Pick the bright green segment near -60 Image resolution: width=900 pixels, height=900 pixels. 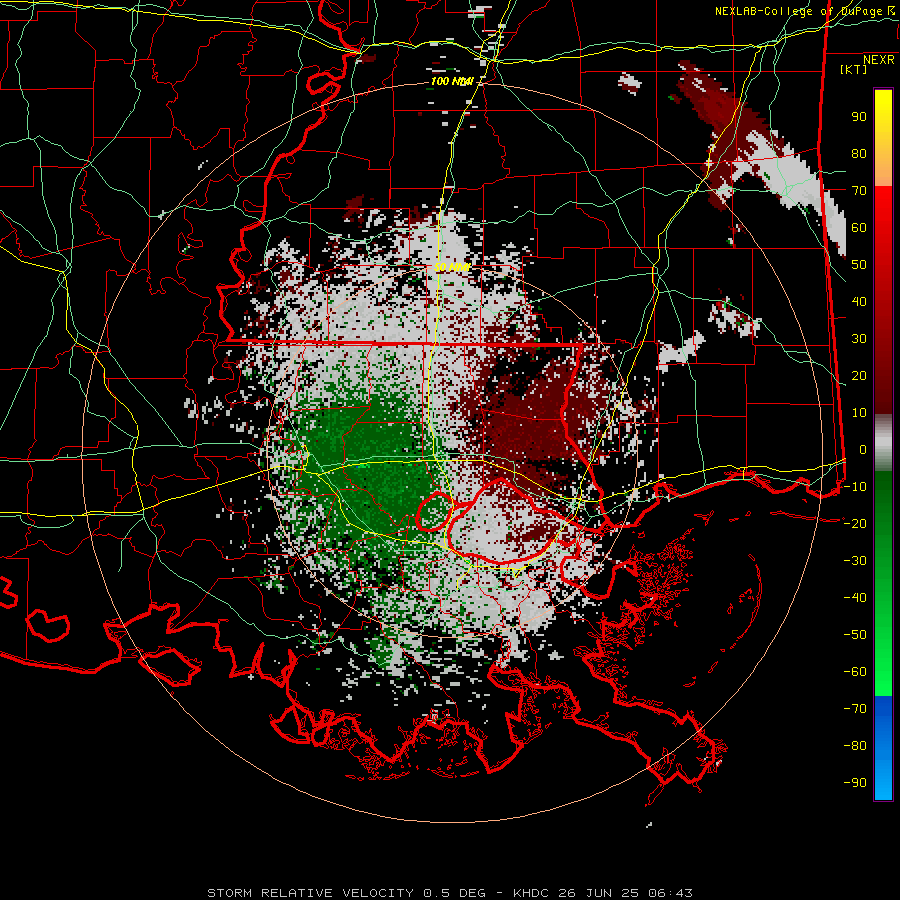[883, 680]
